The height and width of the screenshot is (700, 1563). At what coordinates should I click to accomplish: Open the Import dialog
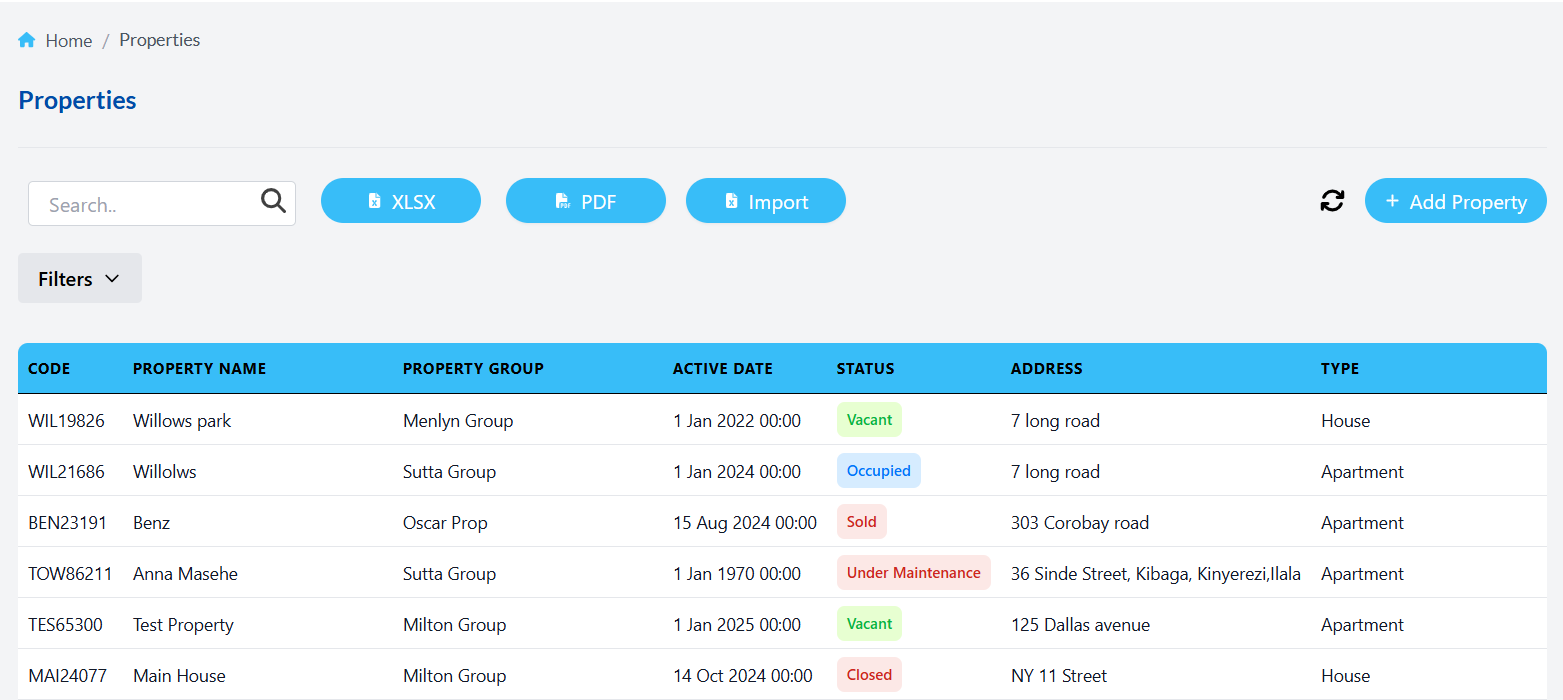point(766,201)
